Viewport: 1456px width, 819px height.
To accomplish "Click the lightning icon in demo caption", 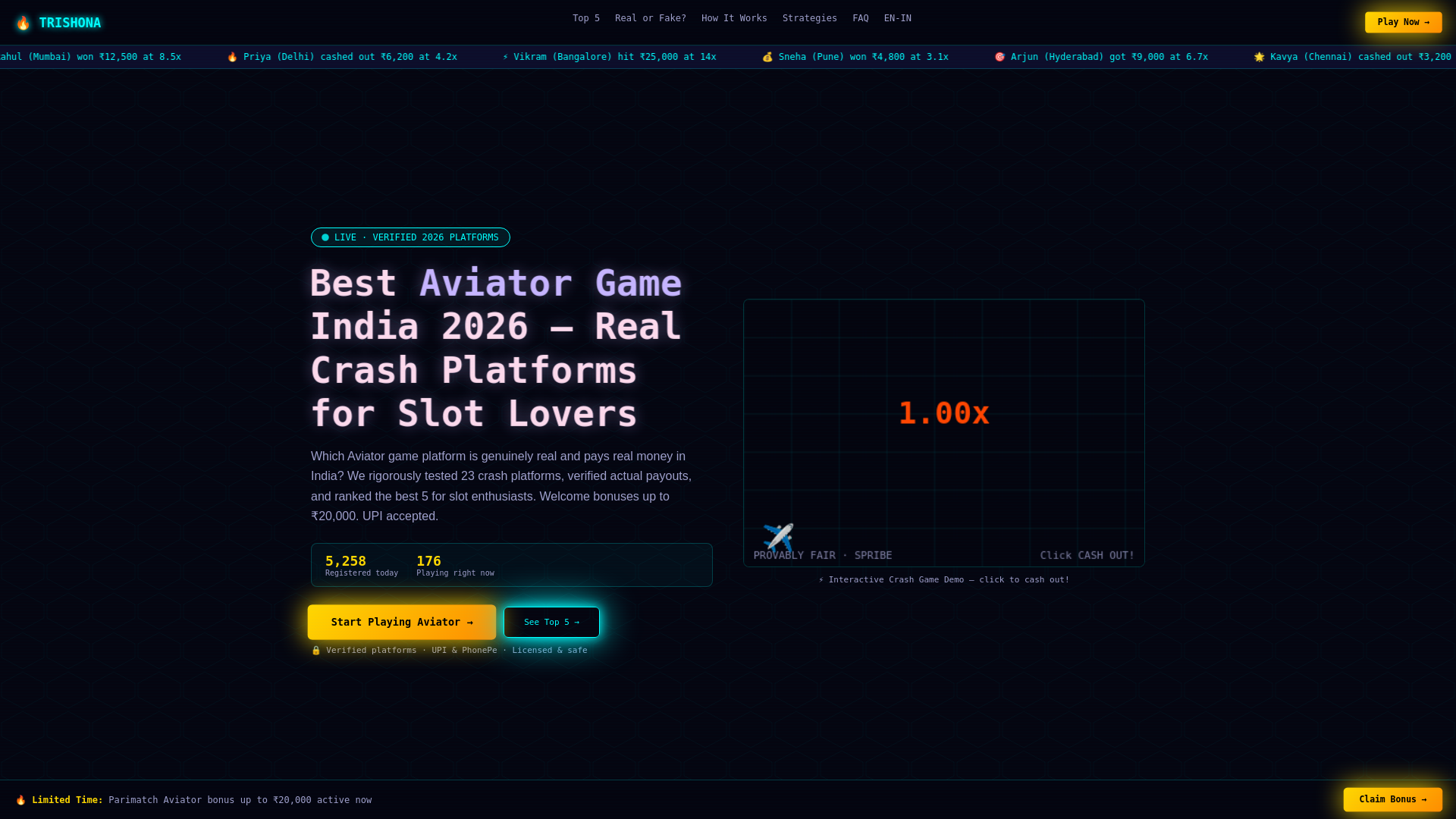I will [x=821, y=579].
